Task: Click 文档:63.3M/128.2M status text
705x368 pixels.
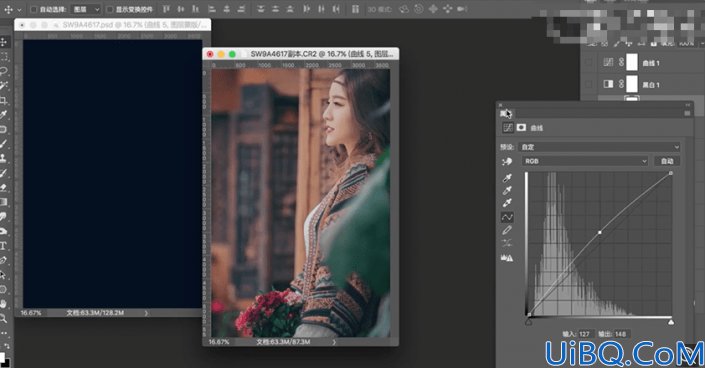Action: (95, 313)
